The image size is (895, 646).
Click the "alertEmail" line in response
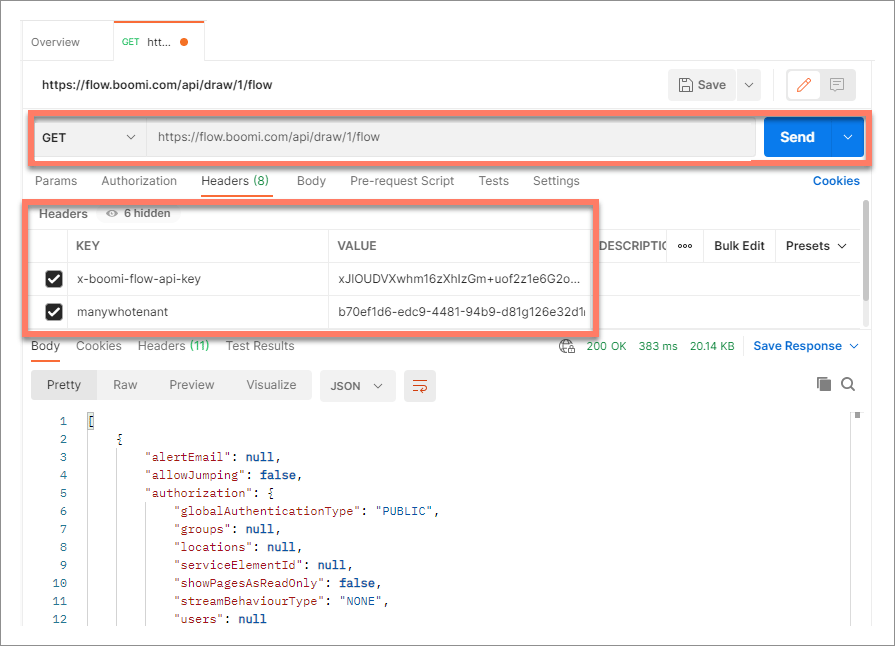(x=213, y=457)
